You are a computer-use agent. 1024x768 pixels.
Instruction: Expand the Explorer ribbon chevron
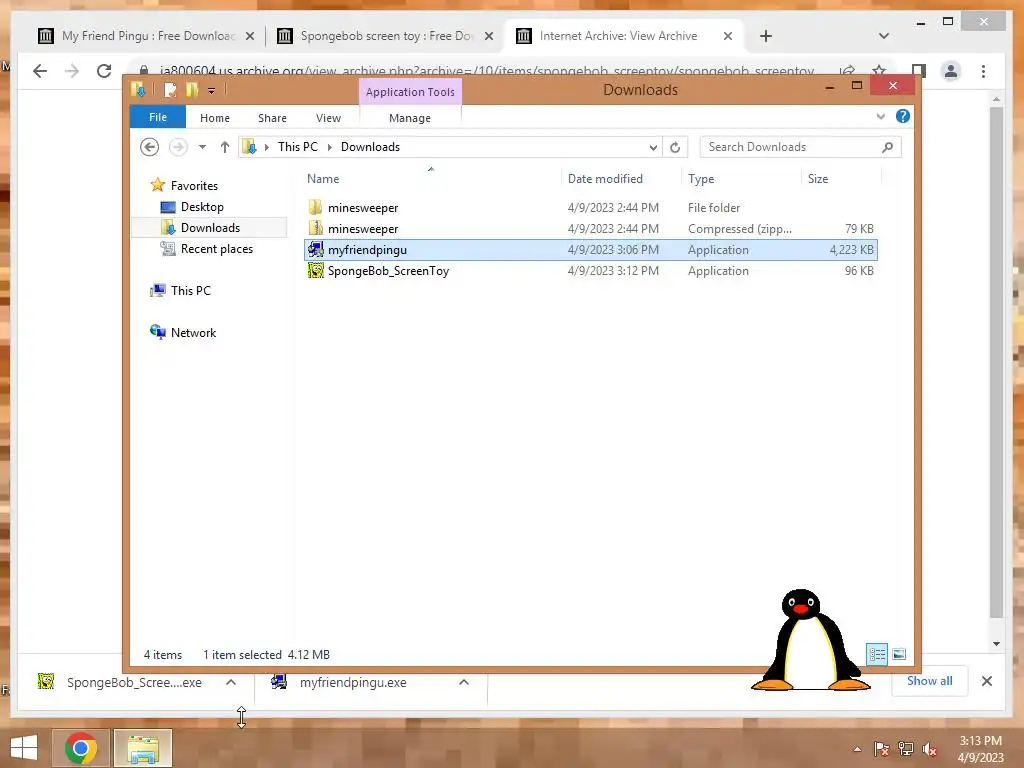(x=881, y=116)
